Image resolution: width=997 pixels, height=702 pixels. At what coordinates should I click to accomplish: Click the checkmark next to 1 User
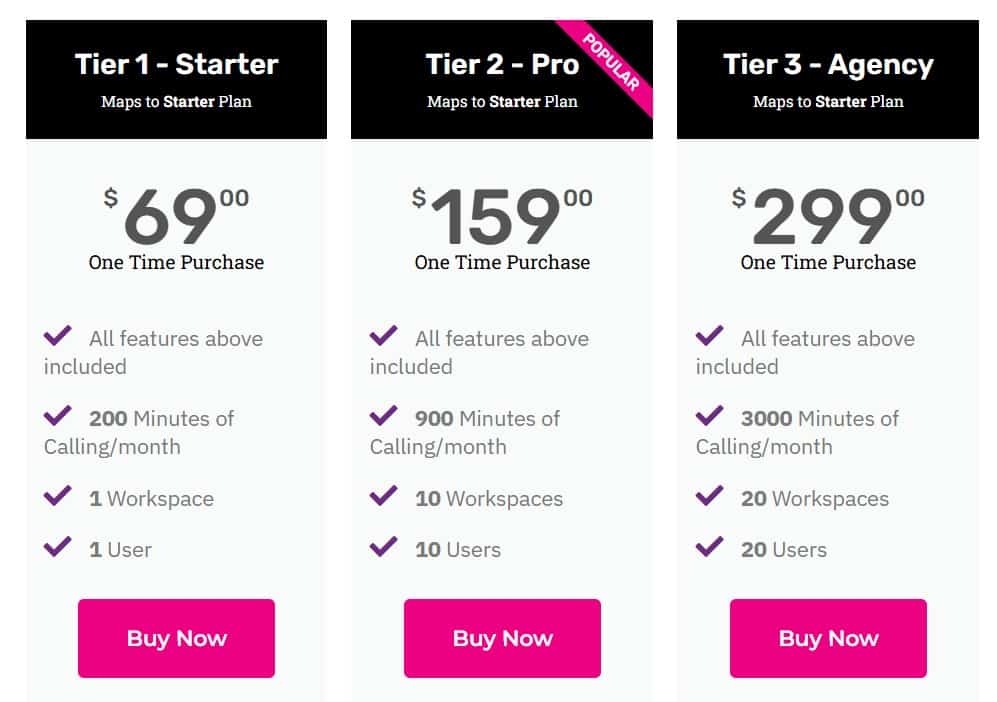click(61, 545)
